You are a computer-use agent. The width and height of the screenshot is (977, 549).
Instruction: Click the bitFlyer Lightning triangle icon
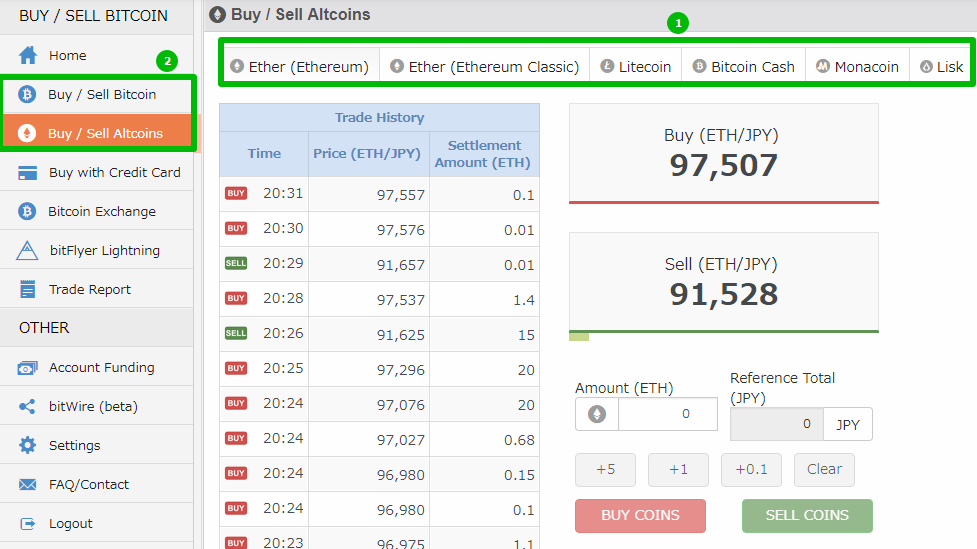pyautogui.click(x=28, y=250)
